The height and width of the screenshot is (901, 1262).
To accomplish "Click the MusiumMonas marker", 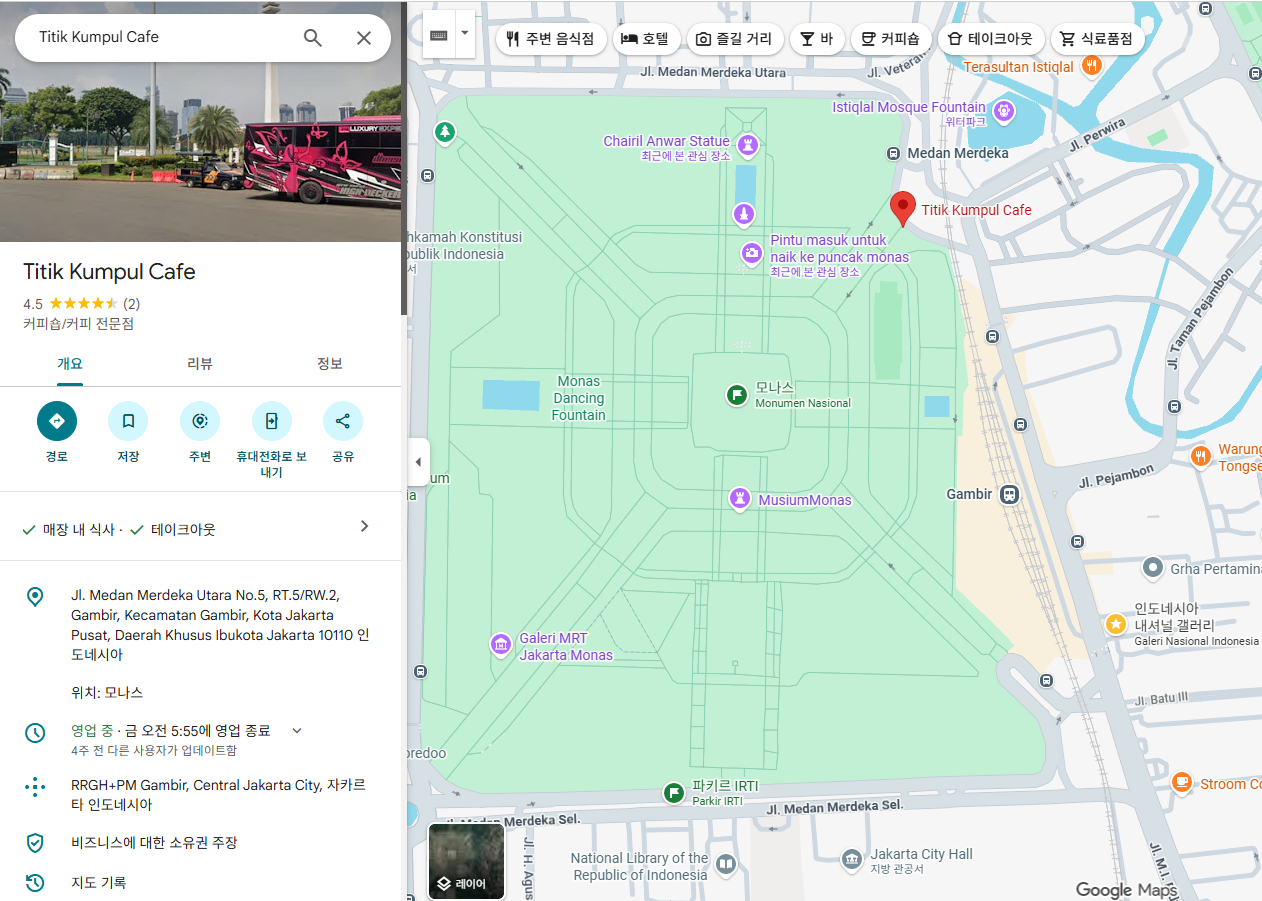I will (739, 499).
